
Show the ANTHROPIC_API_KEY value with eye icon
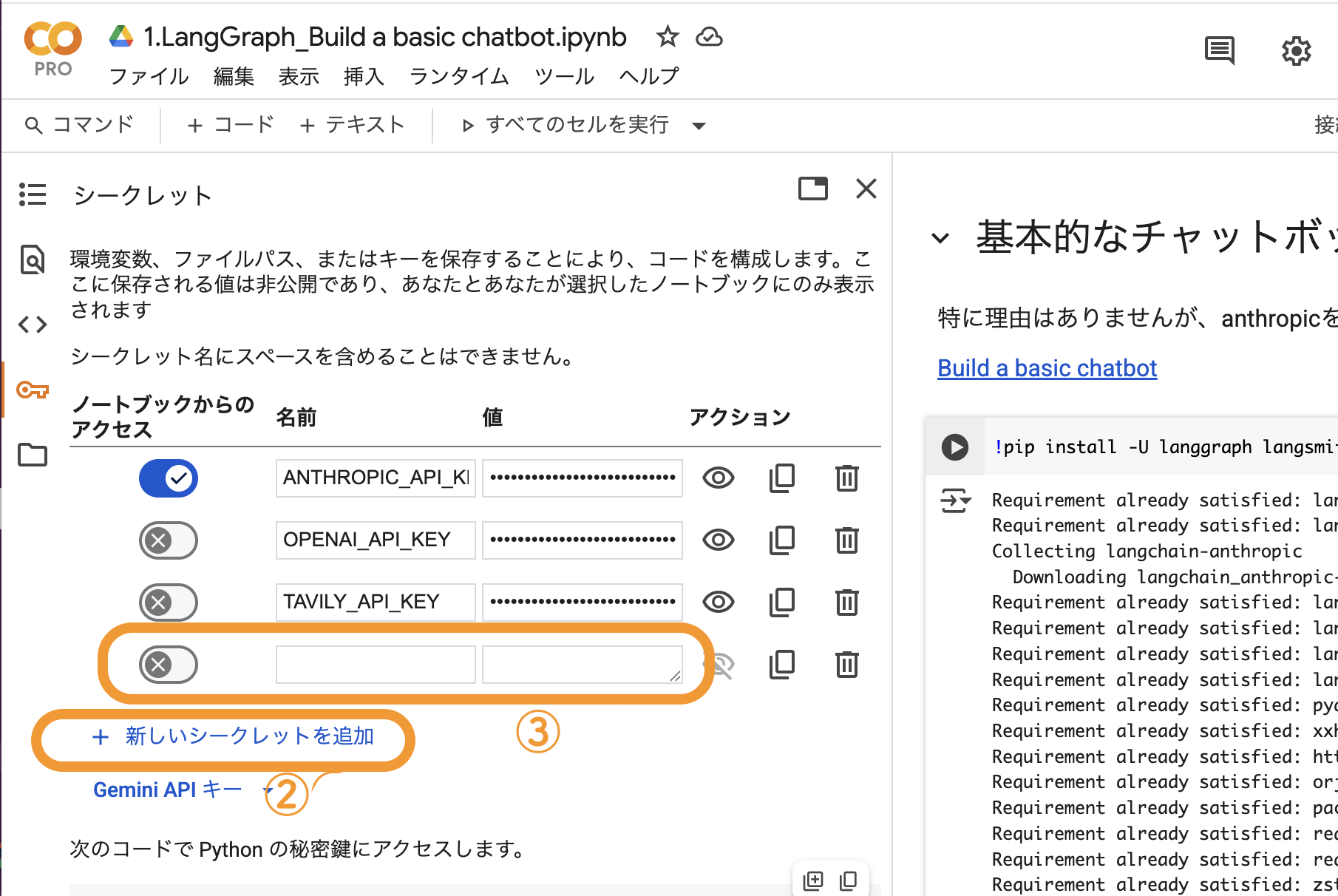(x=719, y=478)
